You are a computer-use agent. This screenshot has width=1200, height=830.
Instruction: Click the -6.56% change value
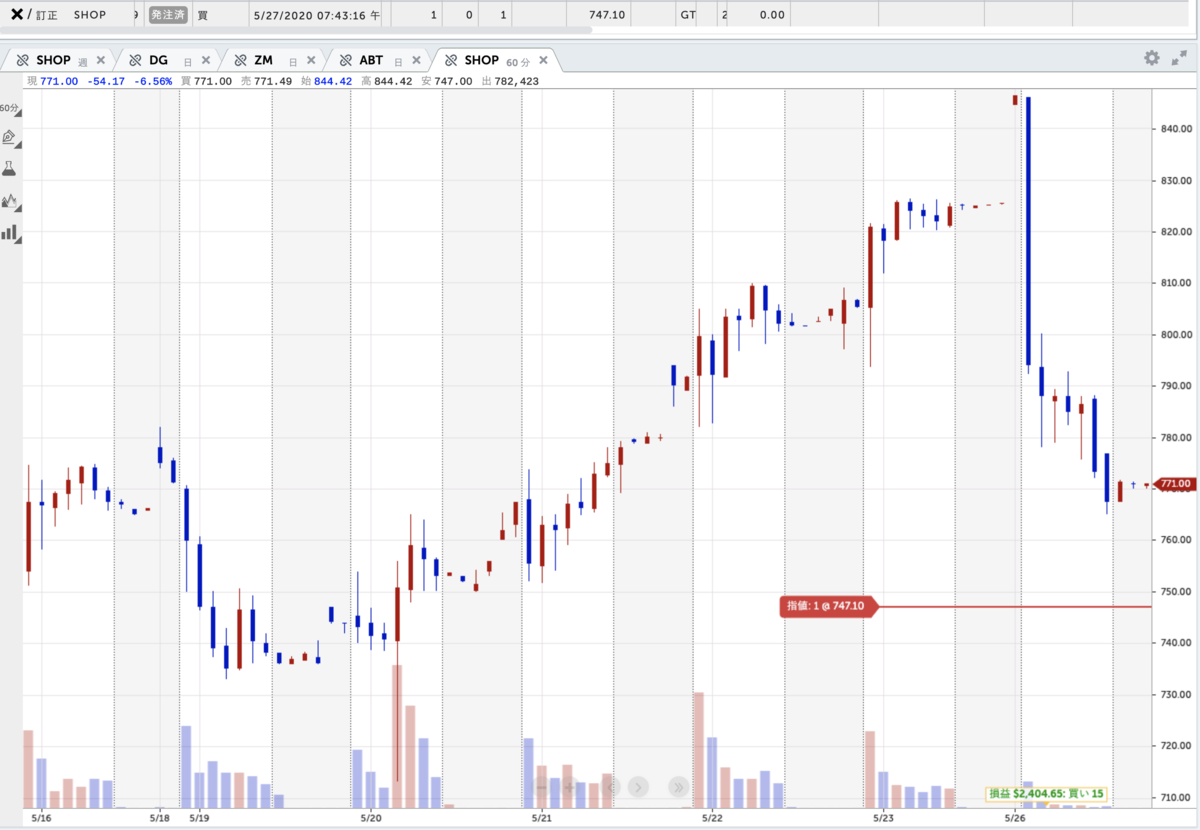click(x=152, y=81)
